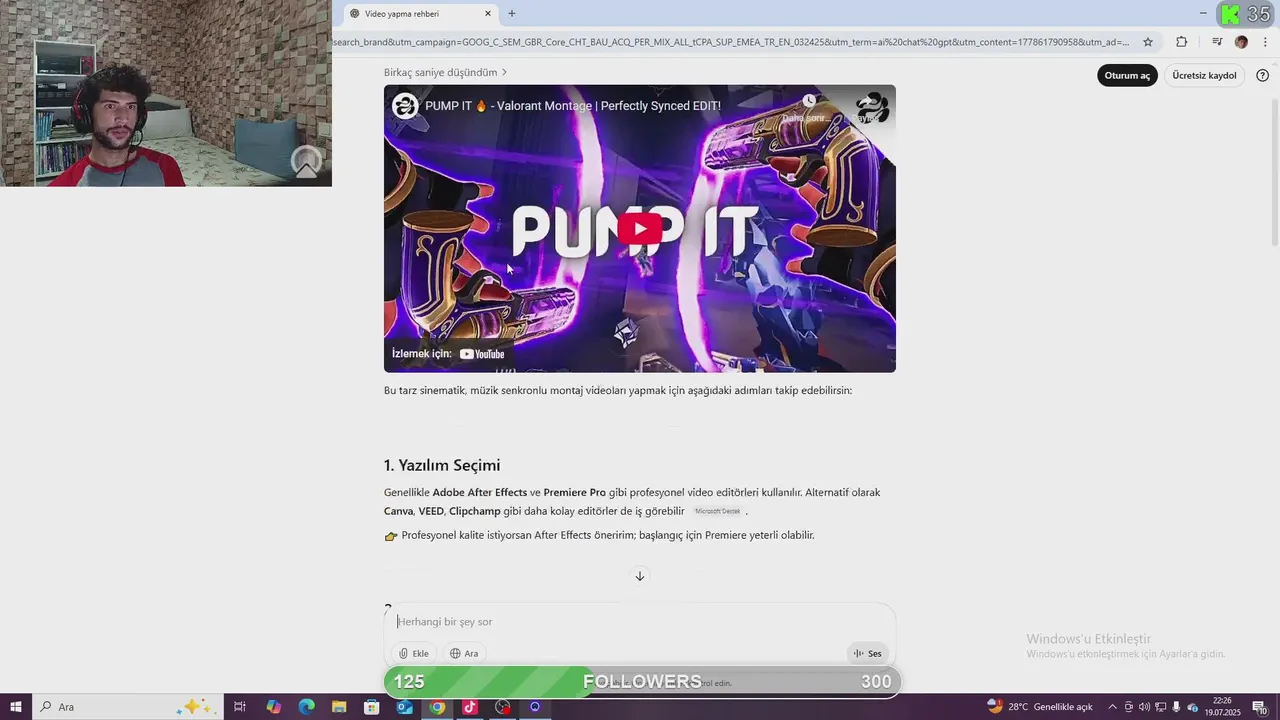Open the Windows Start menu
Screen dimensions: 1280x720
click(x=16, y=707)
